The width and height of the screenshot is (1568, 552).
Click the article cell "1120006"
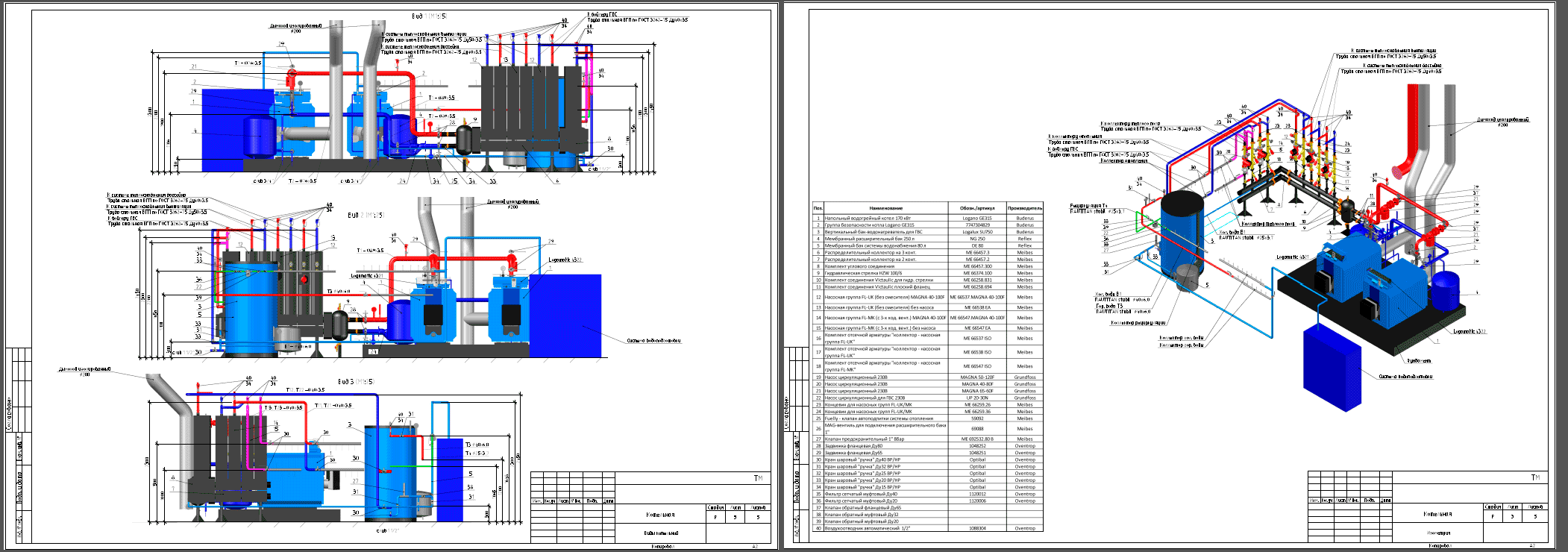click(x=977, y=501)
